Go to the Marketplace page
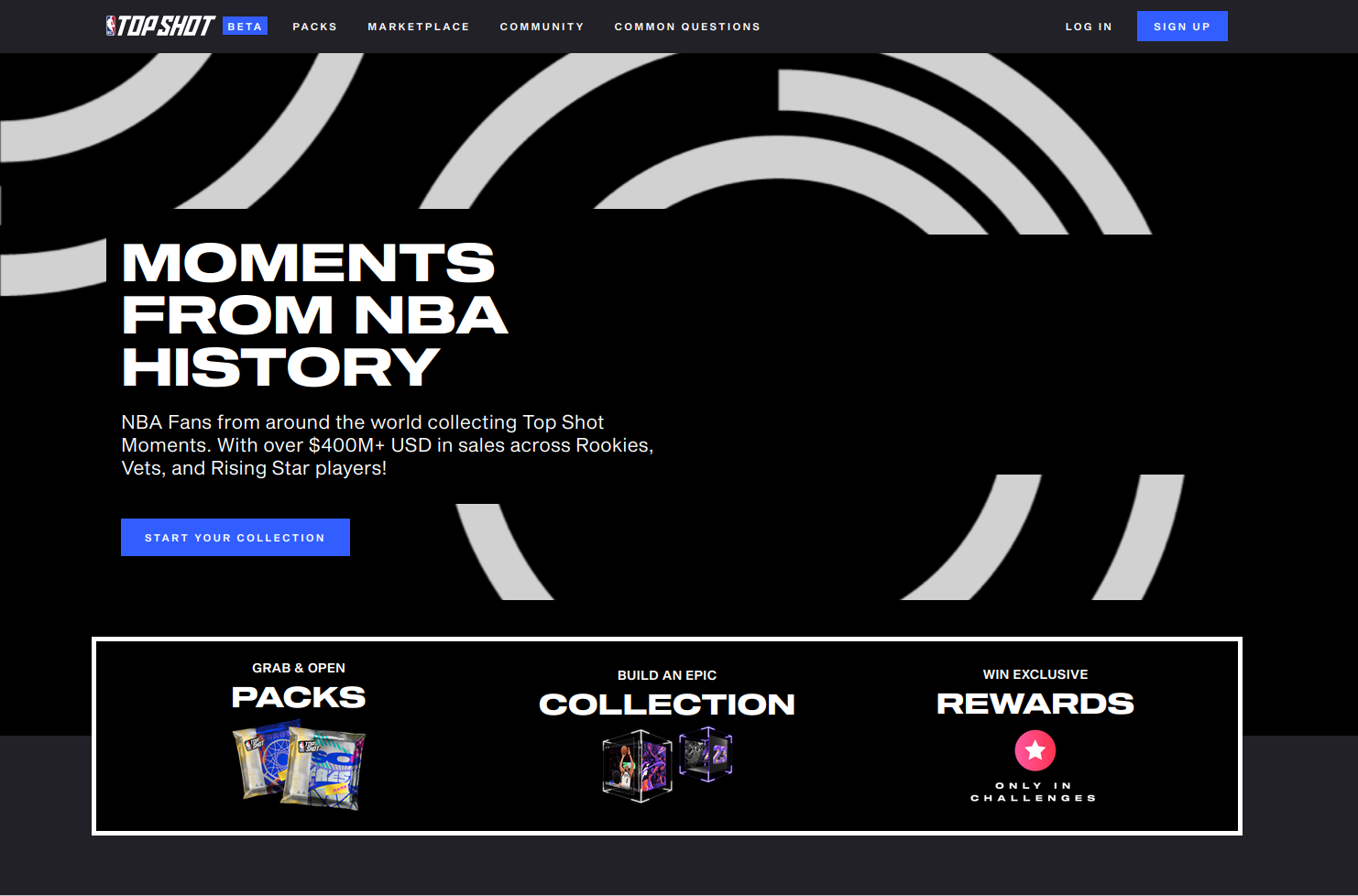The height and width of the screenshot is (896, 1358). point(419,27)
